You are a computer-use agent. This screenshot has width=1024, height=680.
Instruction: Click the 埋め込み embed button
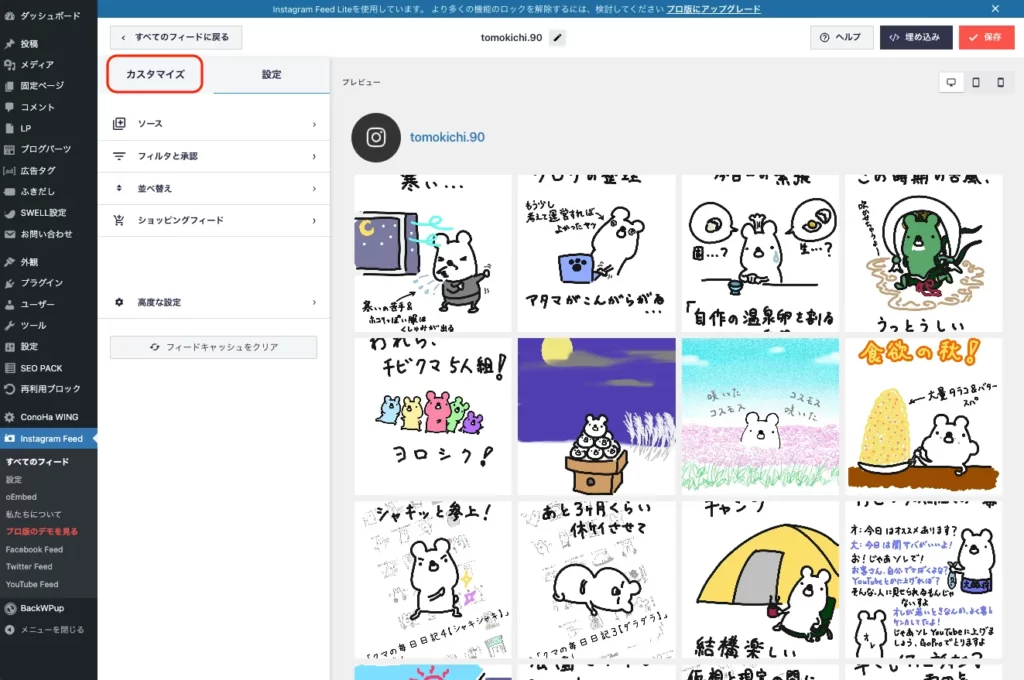coord(916,37)
